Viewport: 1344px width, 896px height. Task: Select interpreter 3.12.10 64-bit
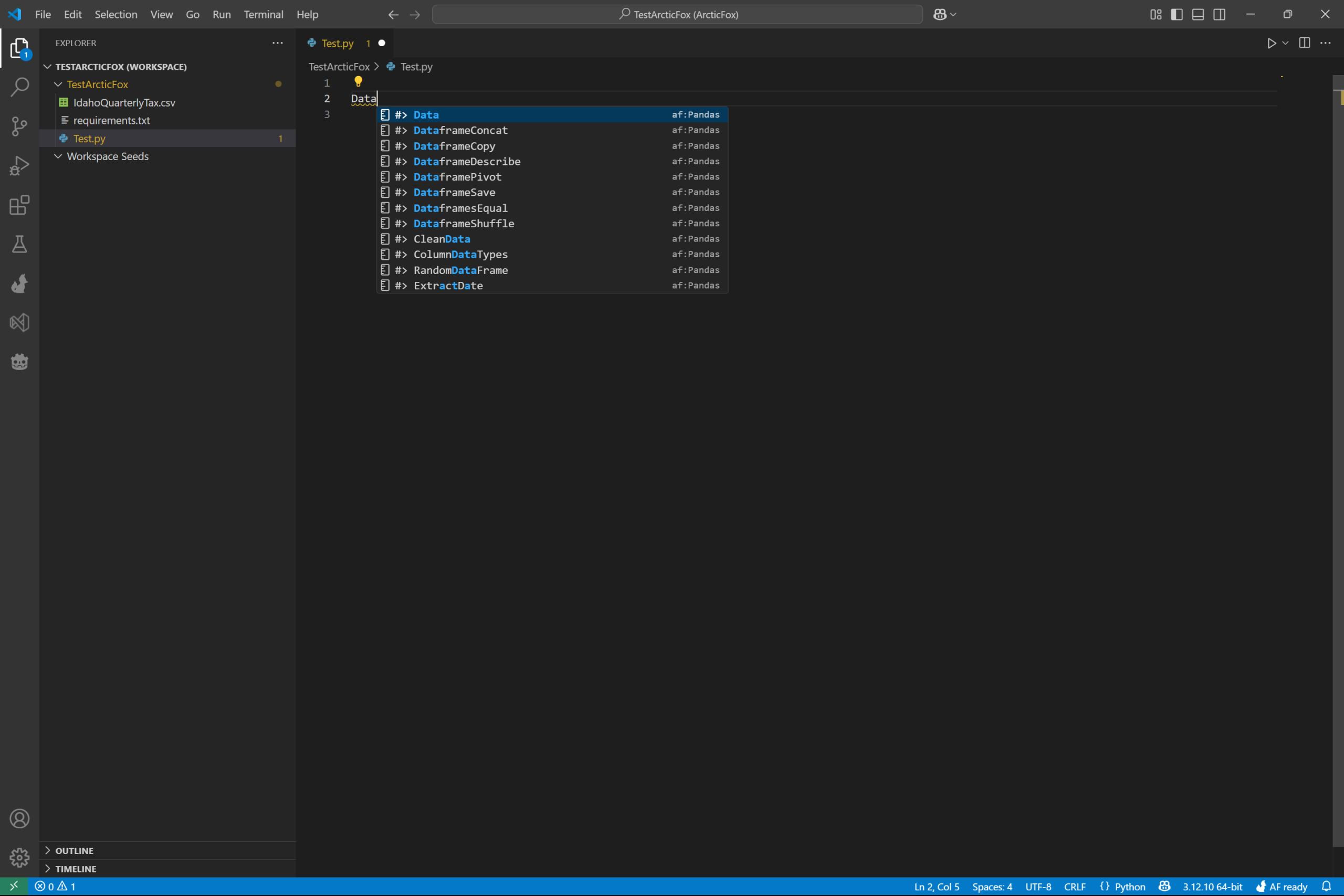[x=1213, y=887]
